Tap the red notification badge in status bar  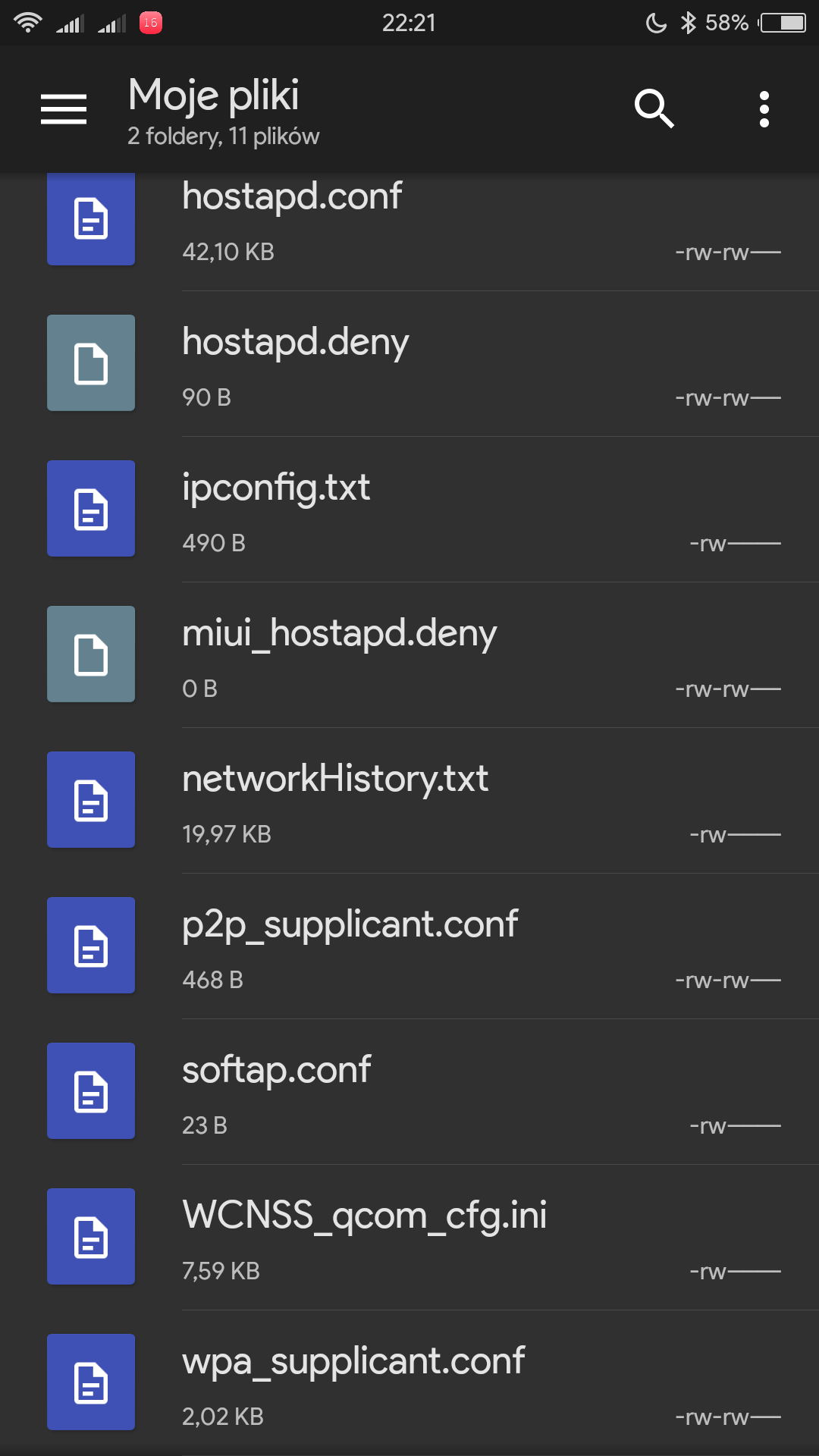[x=151, y=23]
